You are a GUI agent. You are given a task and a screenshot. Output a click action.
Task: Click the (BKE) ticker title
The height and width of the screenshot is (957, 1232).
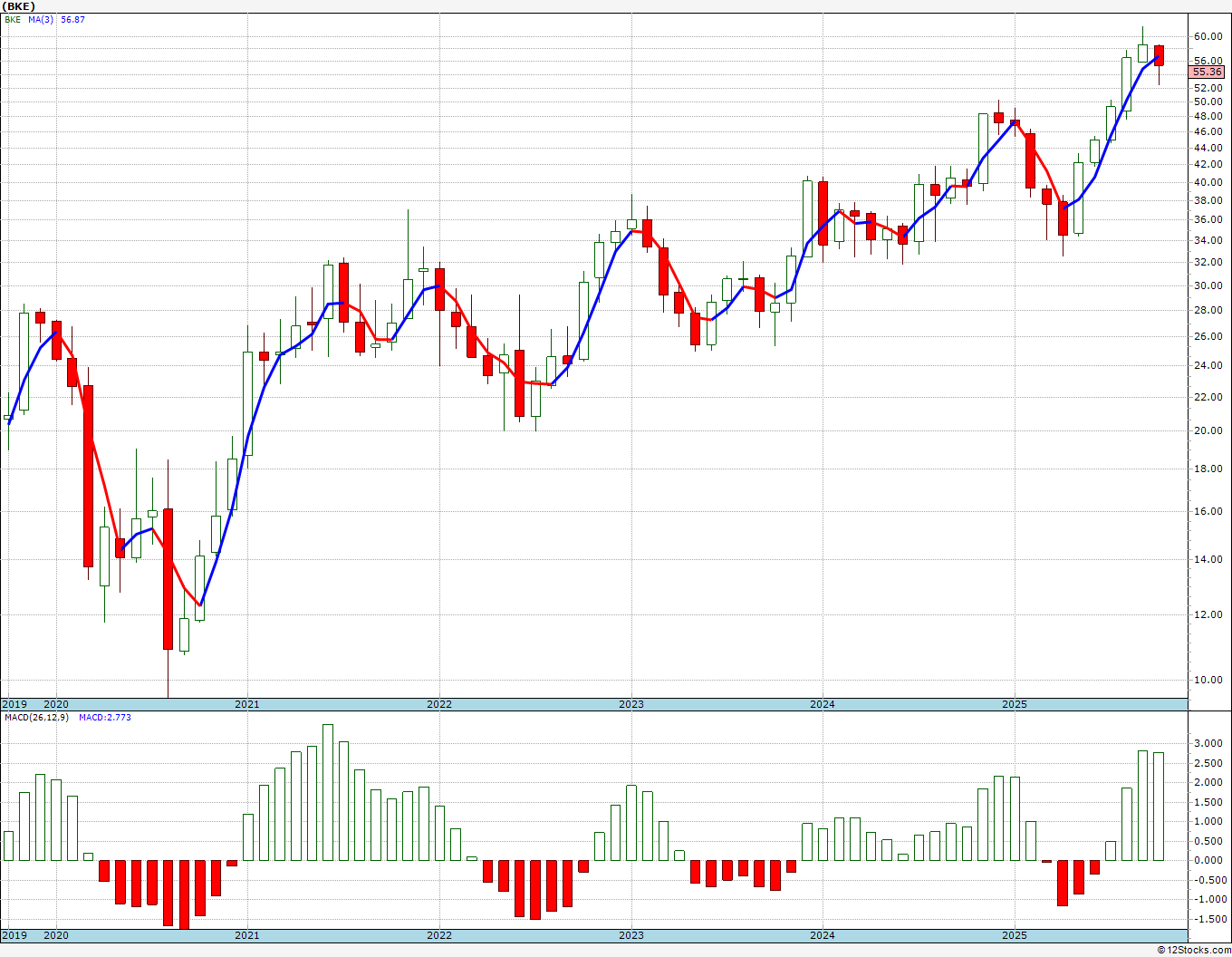(18, 5)
